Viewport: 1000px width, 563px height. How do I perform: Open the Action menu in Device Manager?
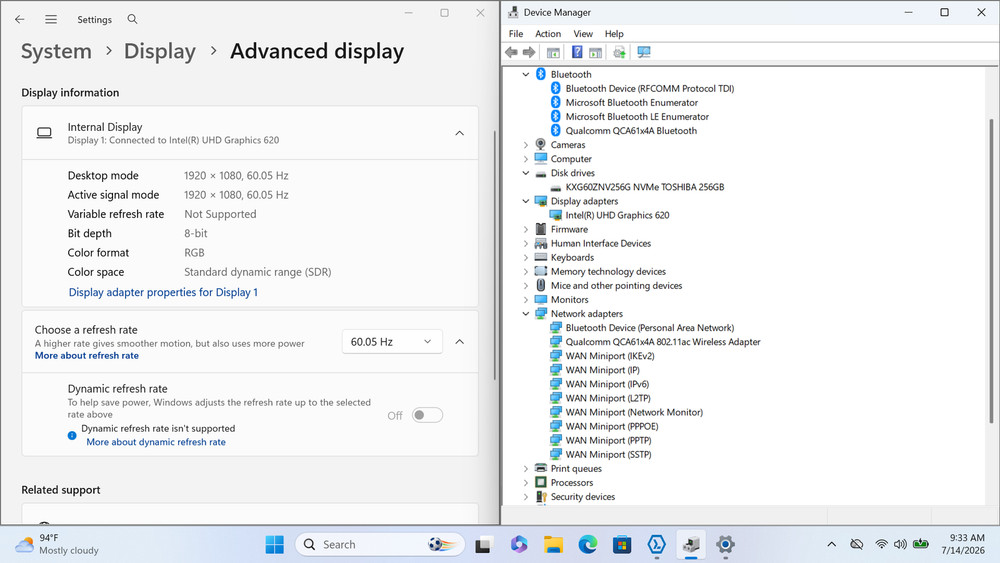click(548, 34)
